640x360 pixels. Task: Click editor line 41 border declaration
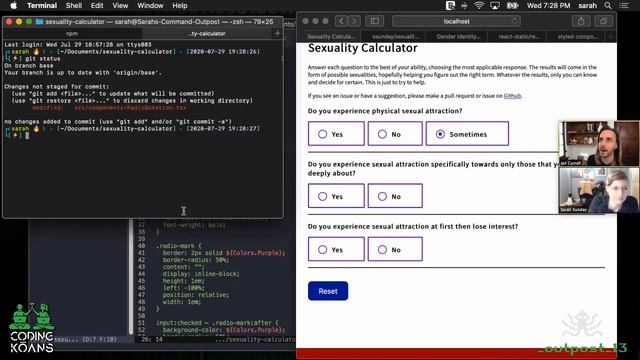224,253
